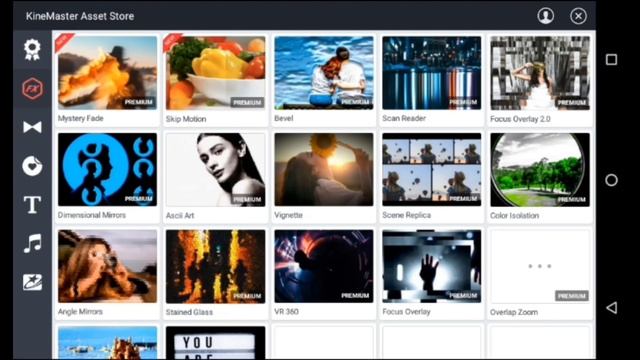This screenshot has height=360, width=640.
Task: Open the VR 360 effect thumbnail
Action: [x=324, y=266]
